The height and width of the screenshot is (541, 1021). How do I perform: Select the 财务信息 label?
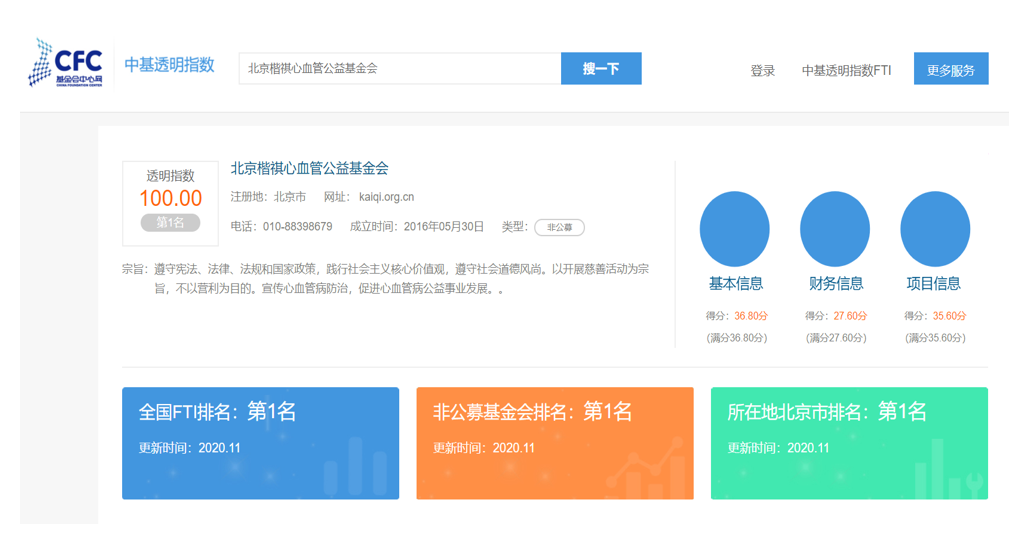pos(836,284)
